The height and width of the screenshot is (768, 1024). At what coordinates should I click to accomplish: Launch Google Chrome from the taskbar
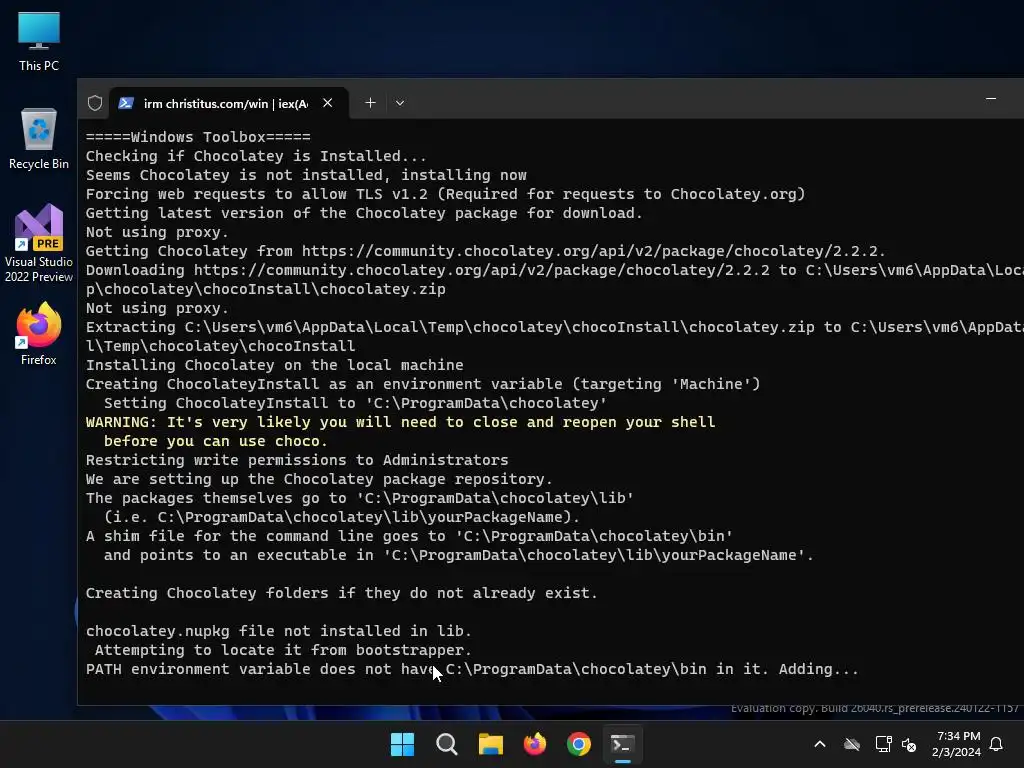pos(579,744)
